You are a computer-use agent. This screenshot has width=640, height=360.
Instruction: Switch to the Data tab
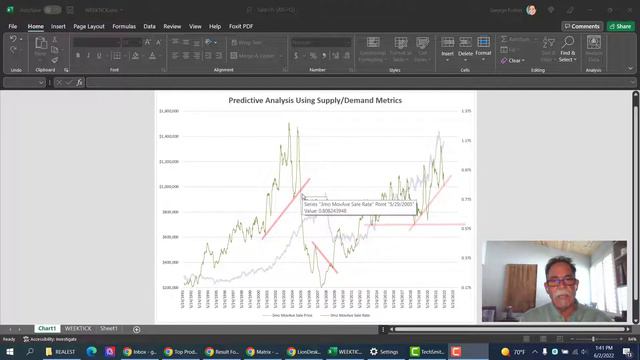click(x=149, y=27)
